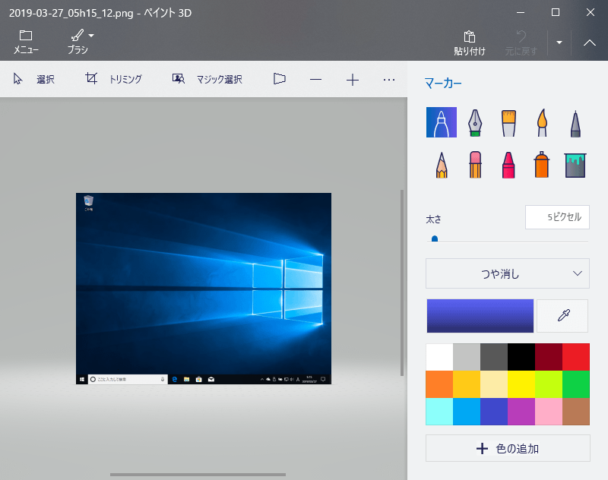Click the 太さ thickness slider handle
This screenshot has width=608, height=480.
tap(435, 239)
